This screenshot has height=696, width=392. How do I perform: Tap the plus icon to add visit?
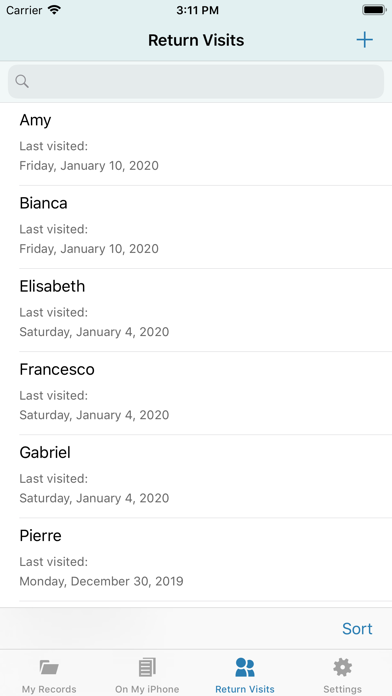click(364, 40)
